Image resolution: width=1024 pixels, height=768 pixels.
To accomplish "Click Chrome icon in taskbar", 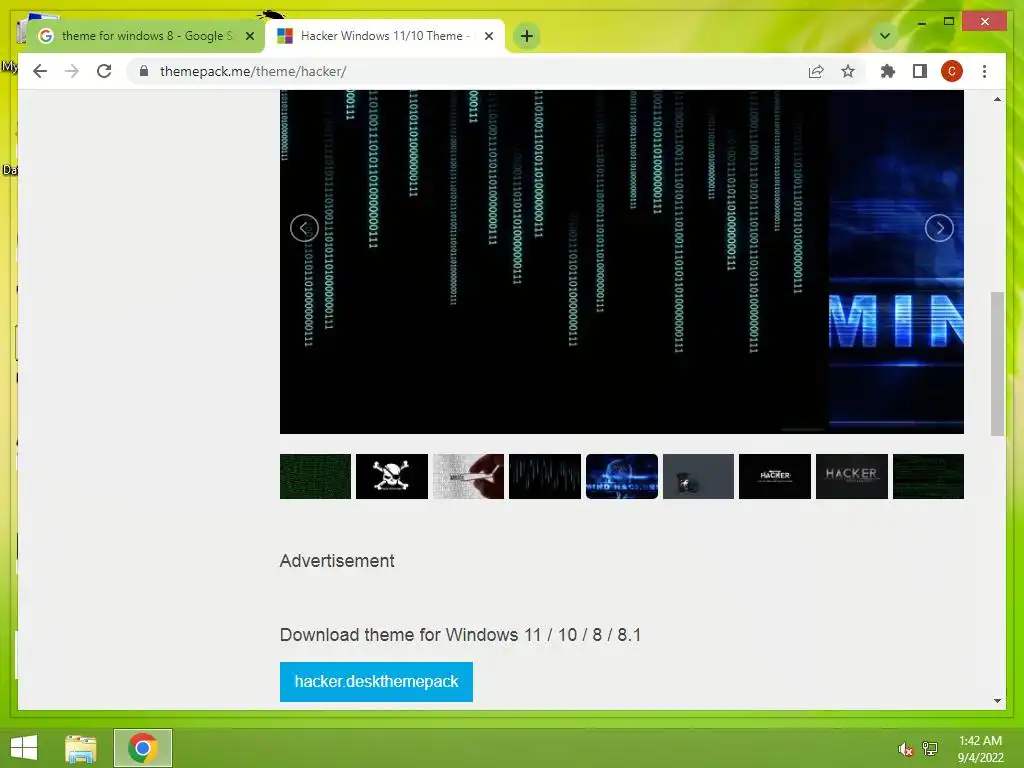I will click(x=143, y=748).
